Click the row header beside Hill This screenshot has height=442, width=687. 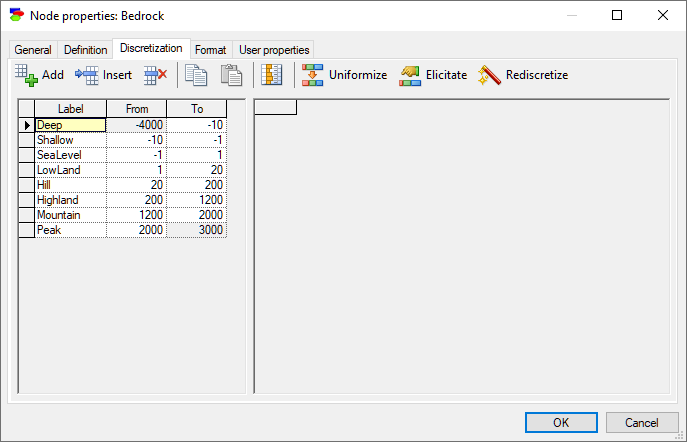click(x=27, y=185)
